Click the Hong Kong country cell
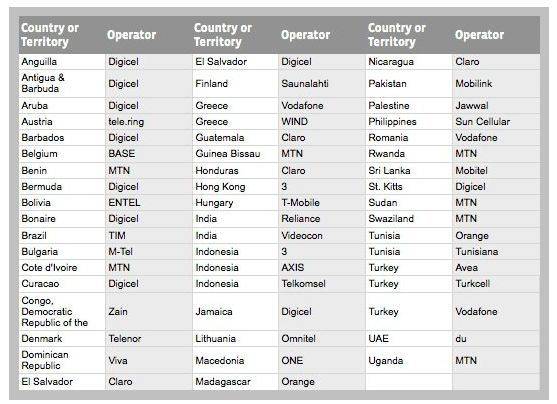557x404 pixels. point(236,187)
